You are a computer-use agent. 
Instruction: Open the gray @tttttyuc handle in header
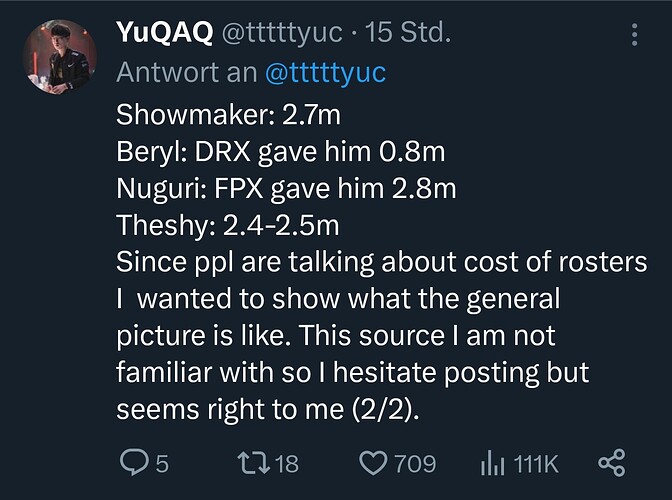tap(282, 33)
